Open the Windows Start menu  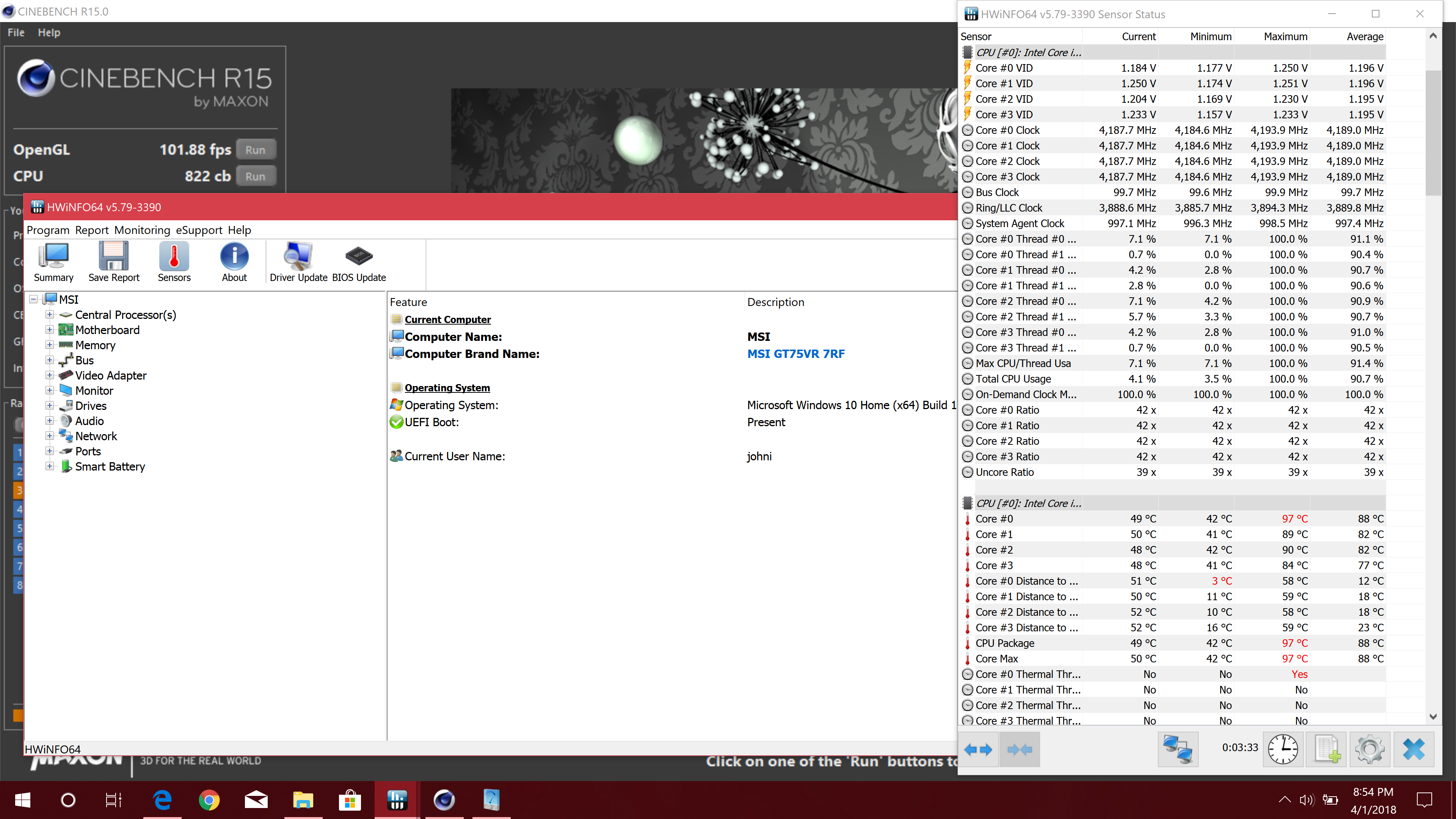point(23,800)
